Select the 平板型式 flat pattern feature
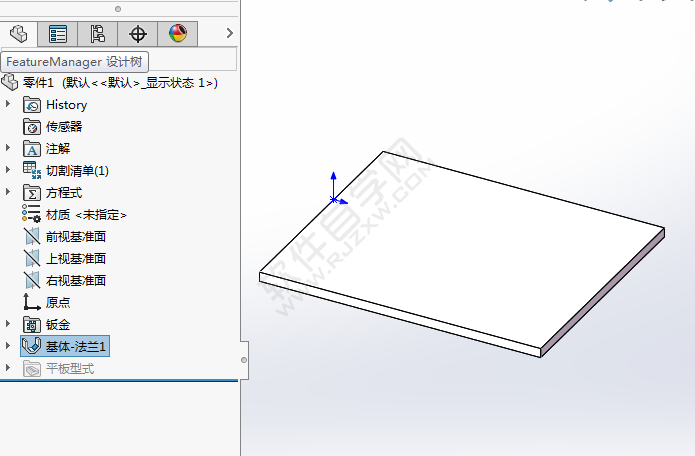 click(x=69, y=368)
